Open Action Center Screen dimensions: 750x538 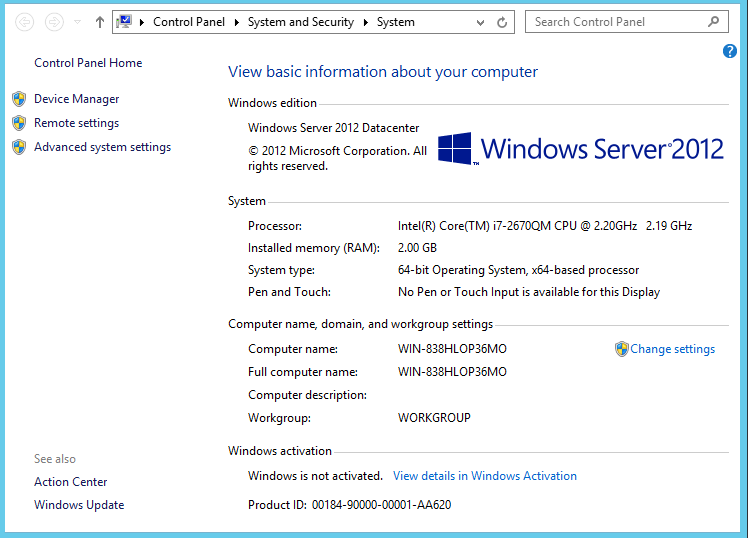(x=71, y=482)
